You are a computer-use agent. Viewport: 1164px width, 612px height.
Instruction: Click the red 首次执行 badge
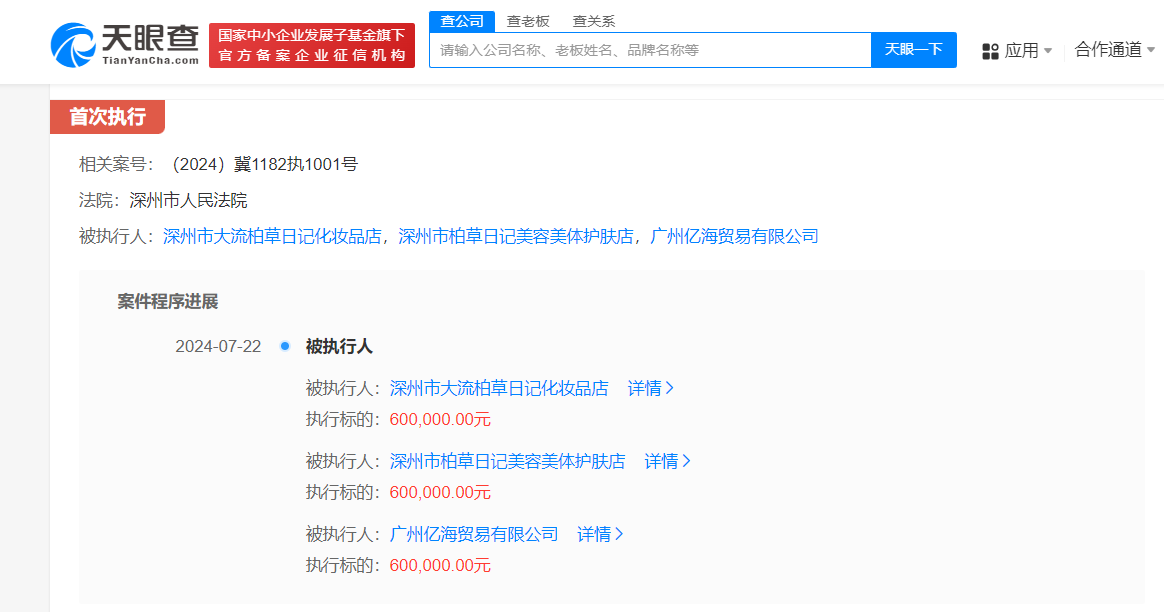pyautogui.click(x=107, y=117)
